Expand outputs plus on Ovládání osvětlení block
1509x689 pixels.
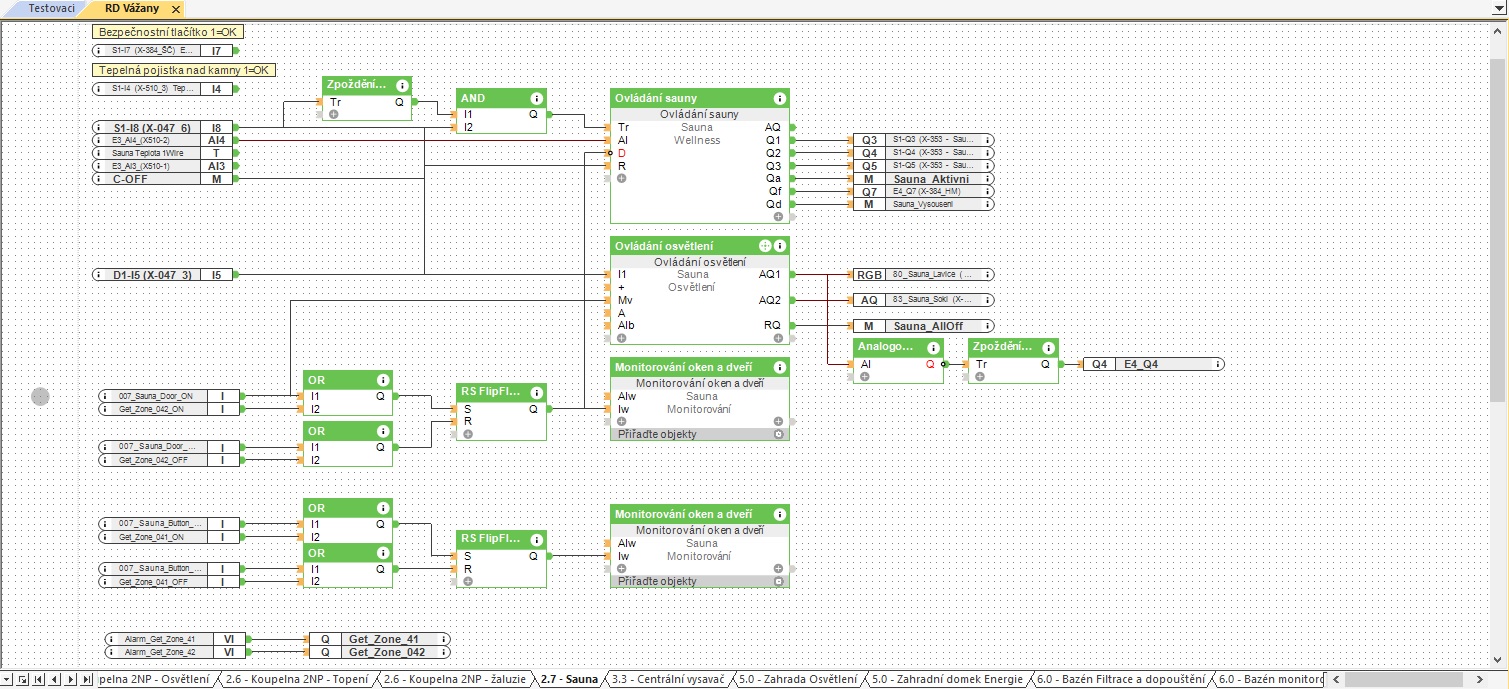778,338
